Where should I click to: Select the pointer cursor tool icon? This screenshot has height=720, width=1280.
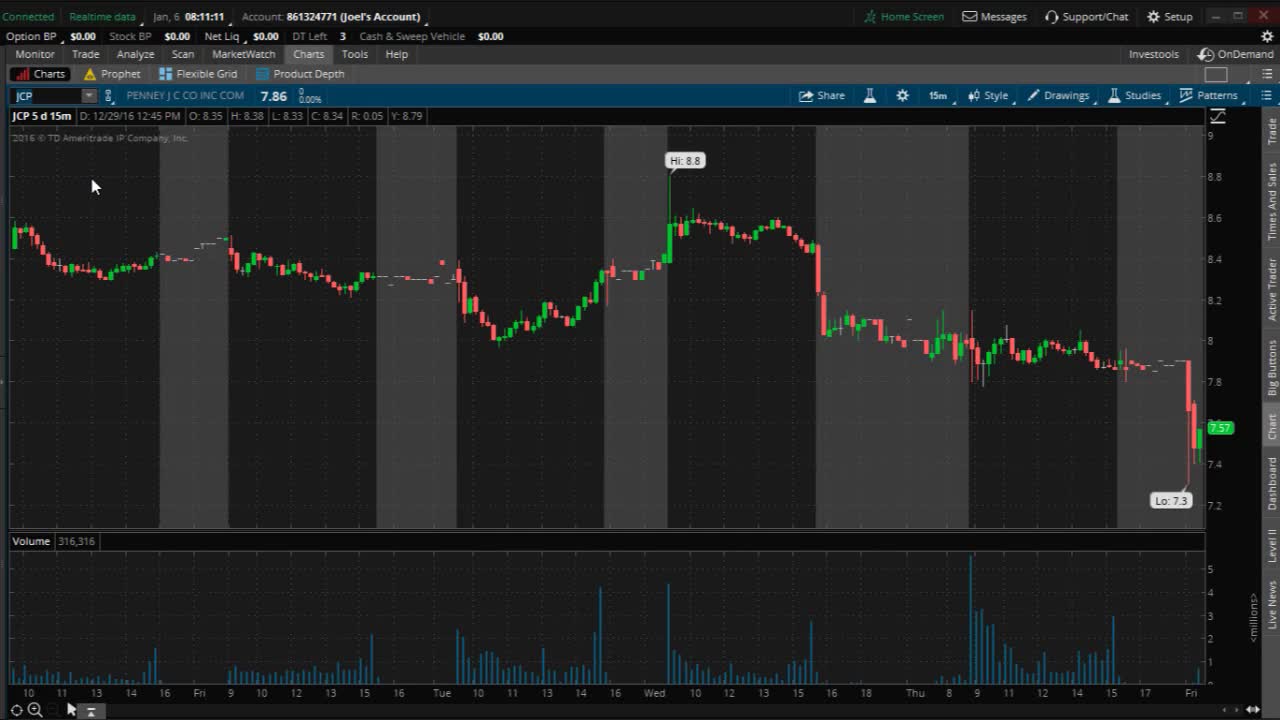pyautogui.click(x=71, y=710)
